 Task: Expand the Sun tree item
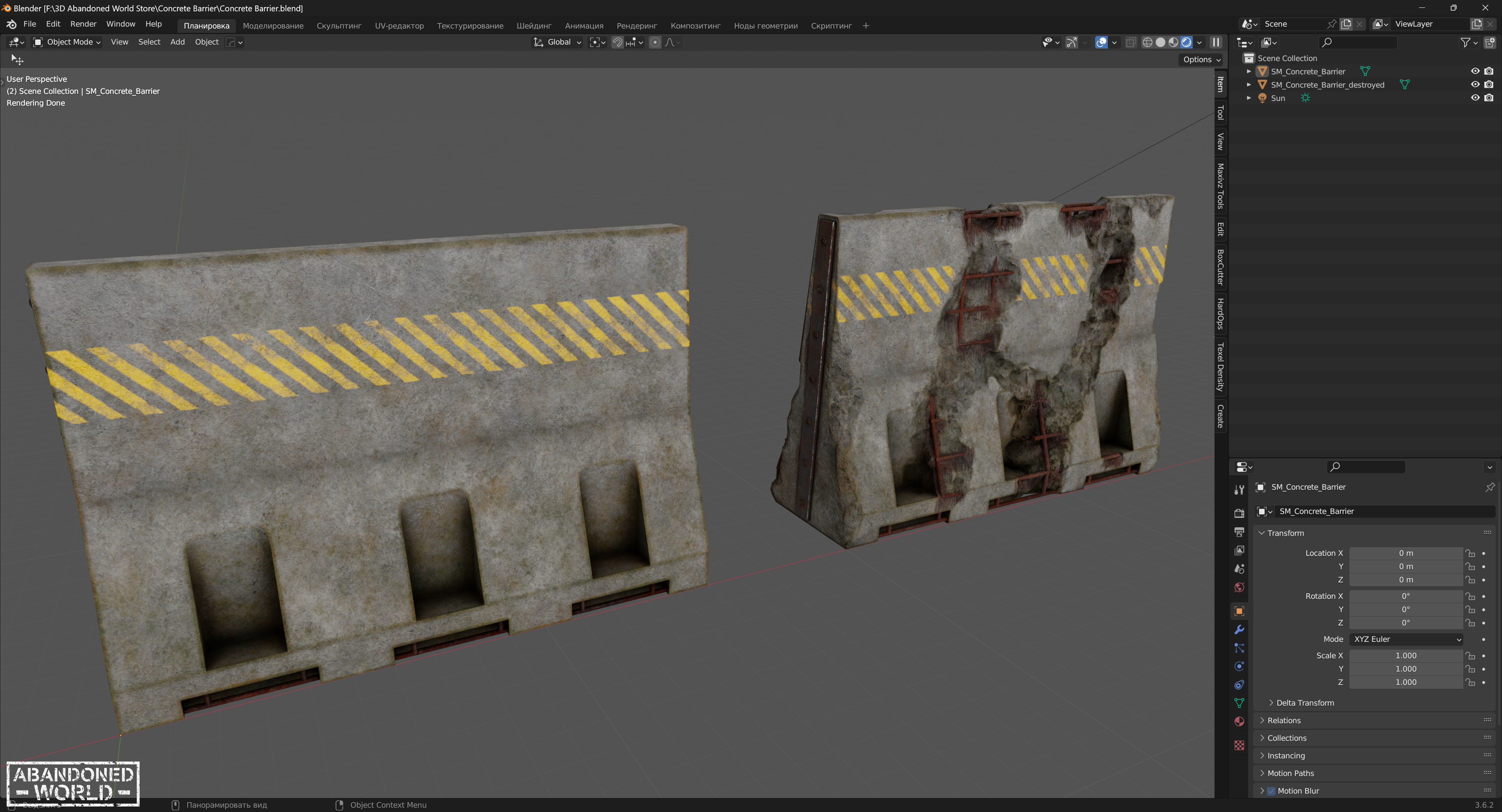coord(1249,98)
